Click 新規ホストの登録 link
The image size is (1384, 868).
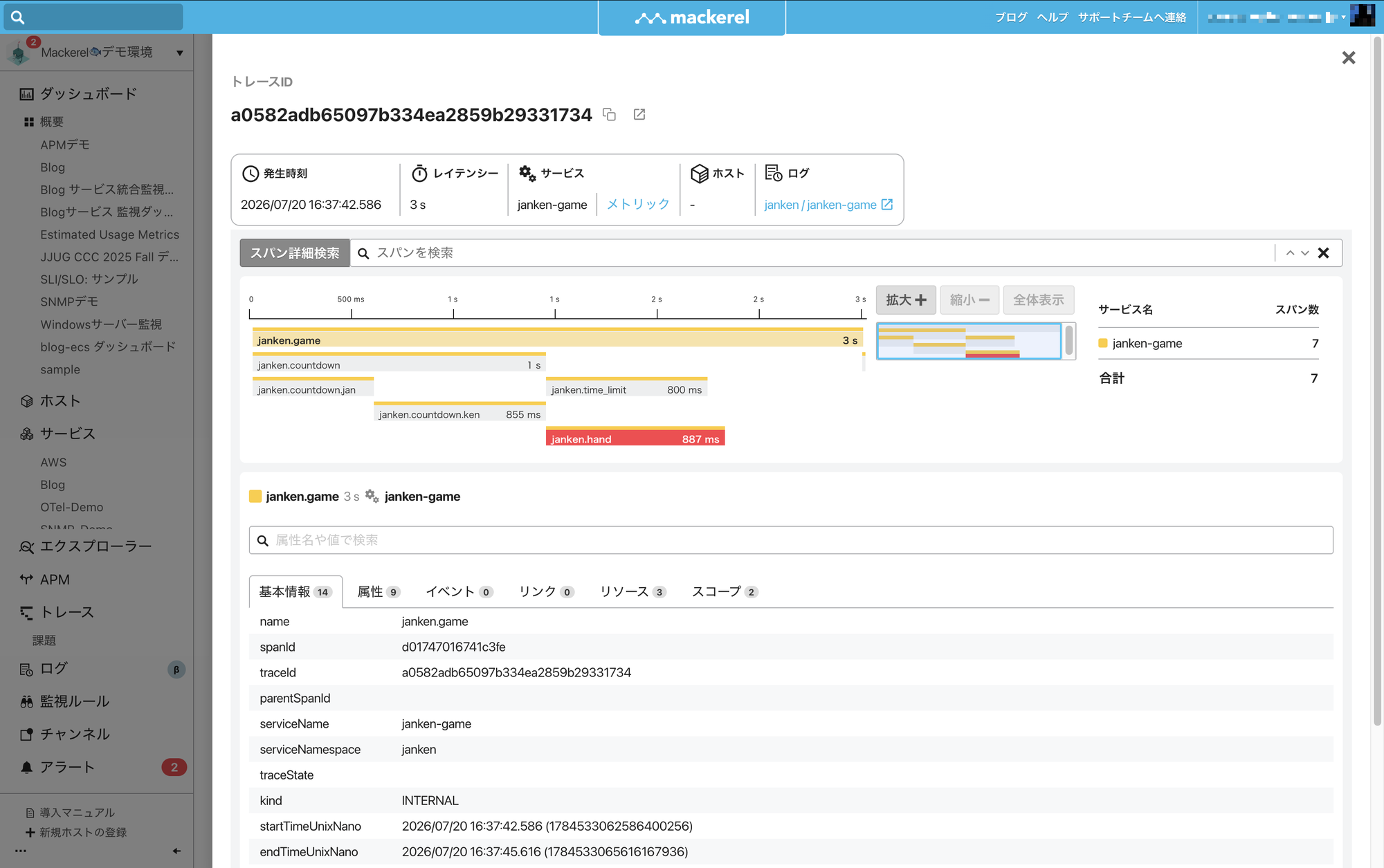pos(83,832)
